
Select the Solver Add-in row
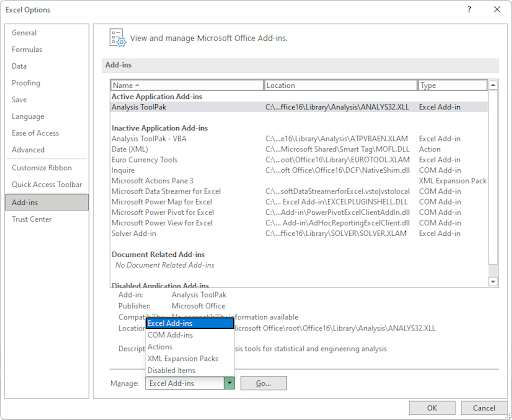coord(299,233)
